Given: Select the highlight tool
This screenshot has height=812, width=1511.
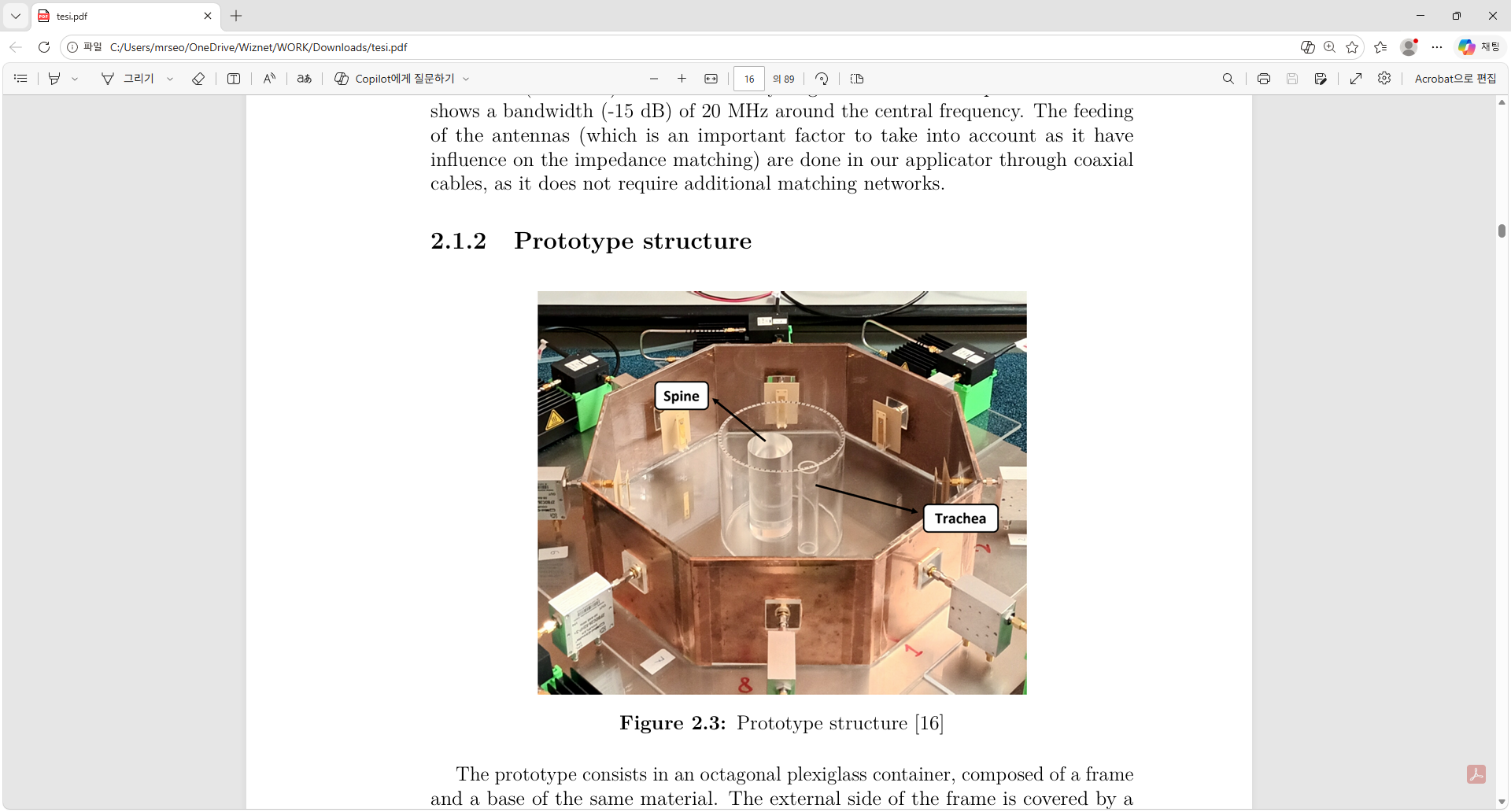Looking at the screenshot, I should [x=54, y=79].
